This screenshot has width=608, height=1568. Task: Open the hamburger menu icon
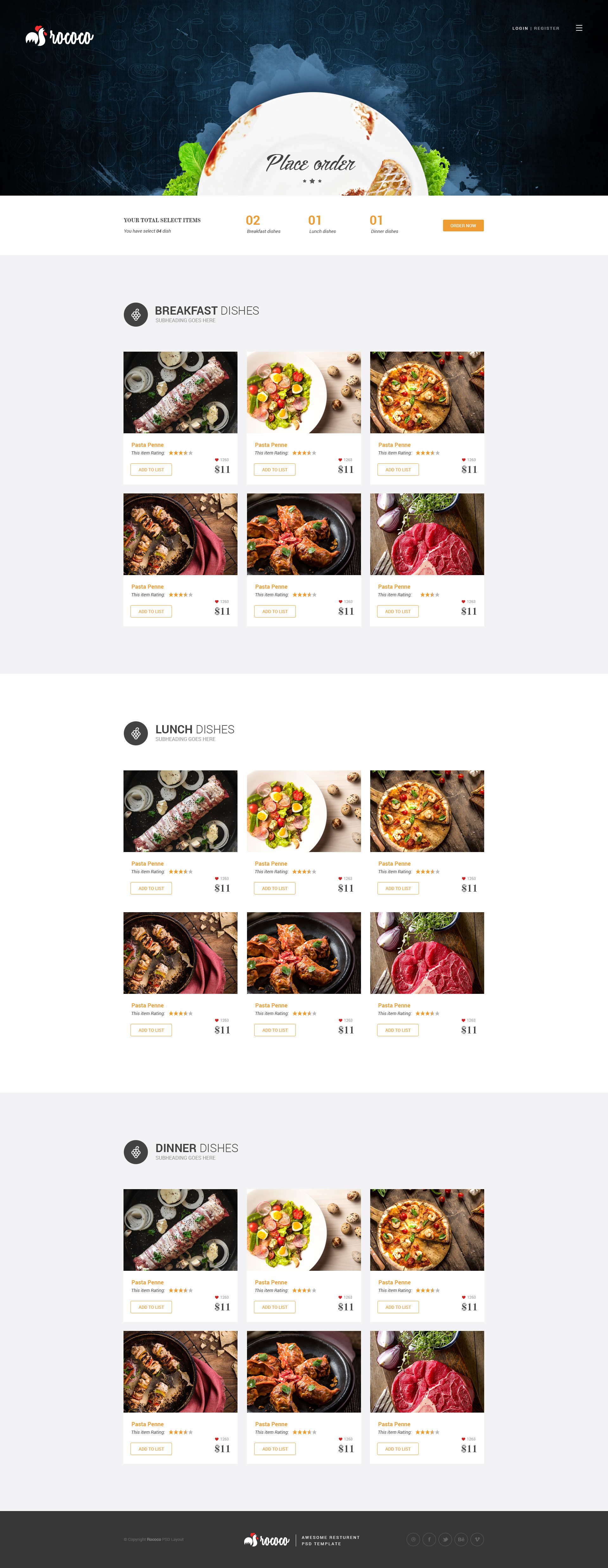579,28
